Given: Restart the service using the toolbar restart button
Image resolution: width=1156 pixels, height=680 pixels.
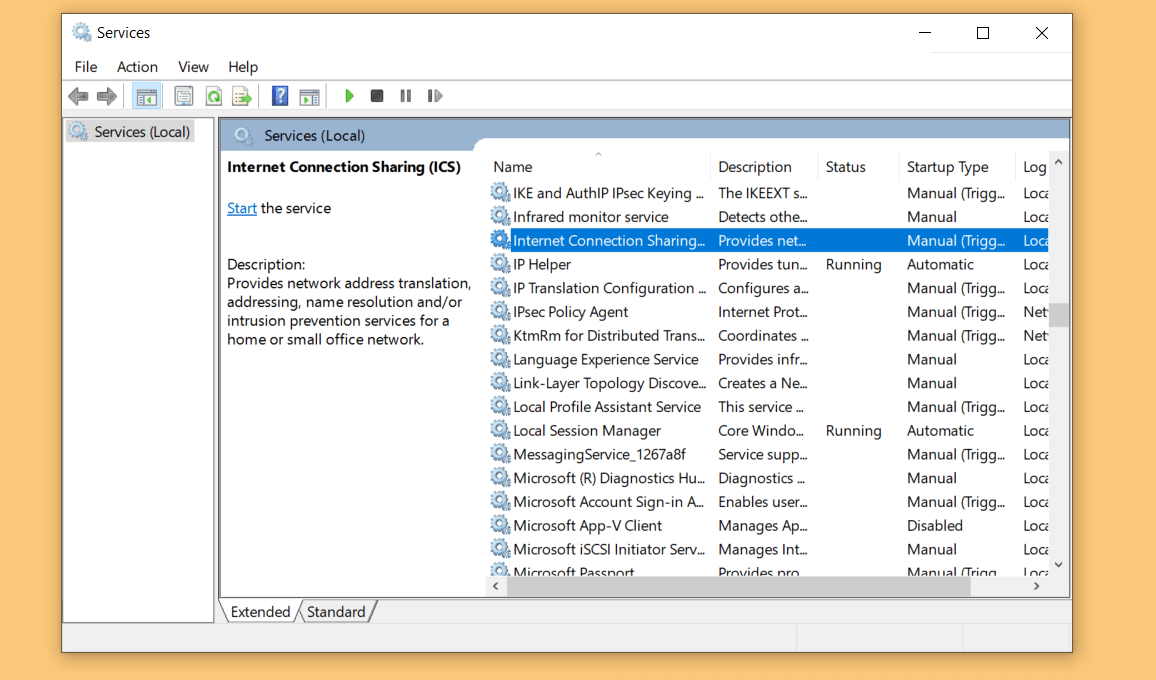Looking at the screenshot, I should pyautogui.click(x=435, y=96).
